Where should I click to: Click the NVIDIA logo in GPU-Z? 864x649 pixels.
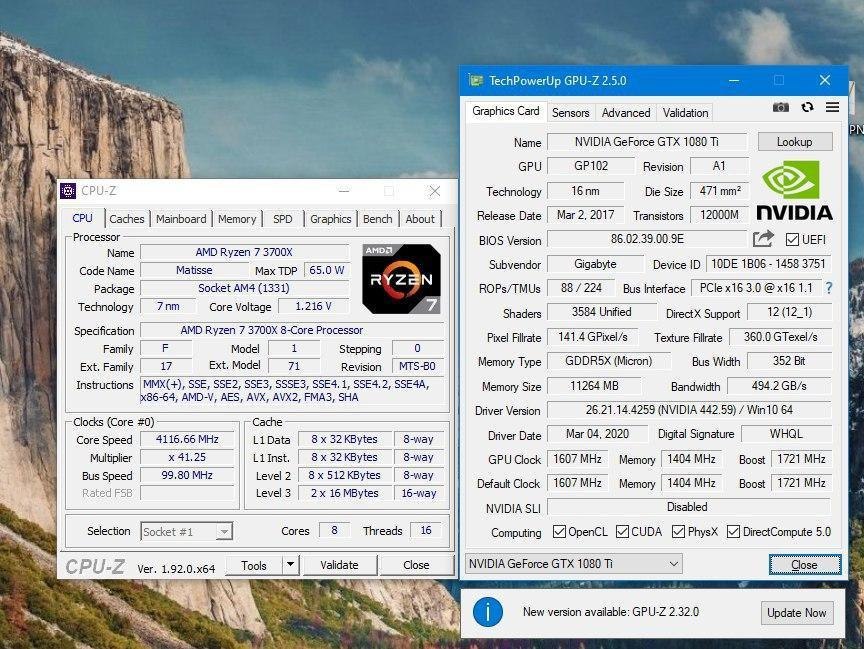point(794,191)
